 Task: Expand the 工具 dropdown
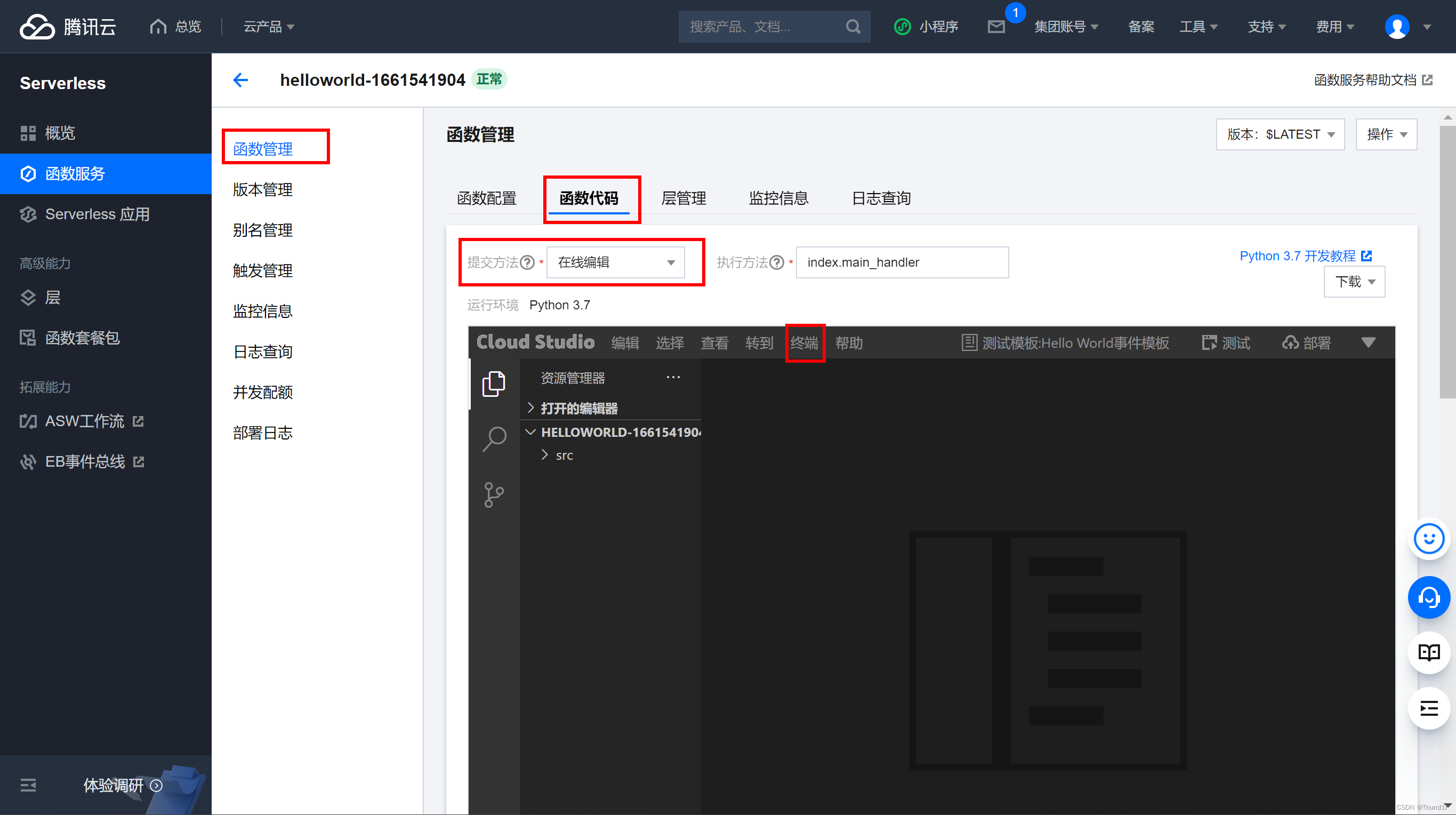click(1198, 27)
